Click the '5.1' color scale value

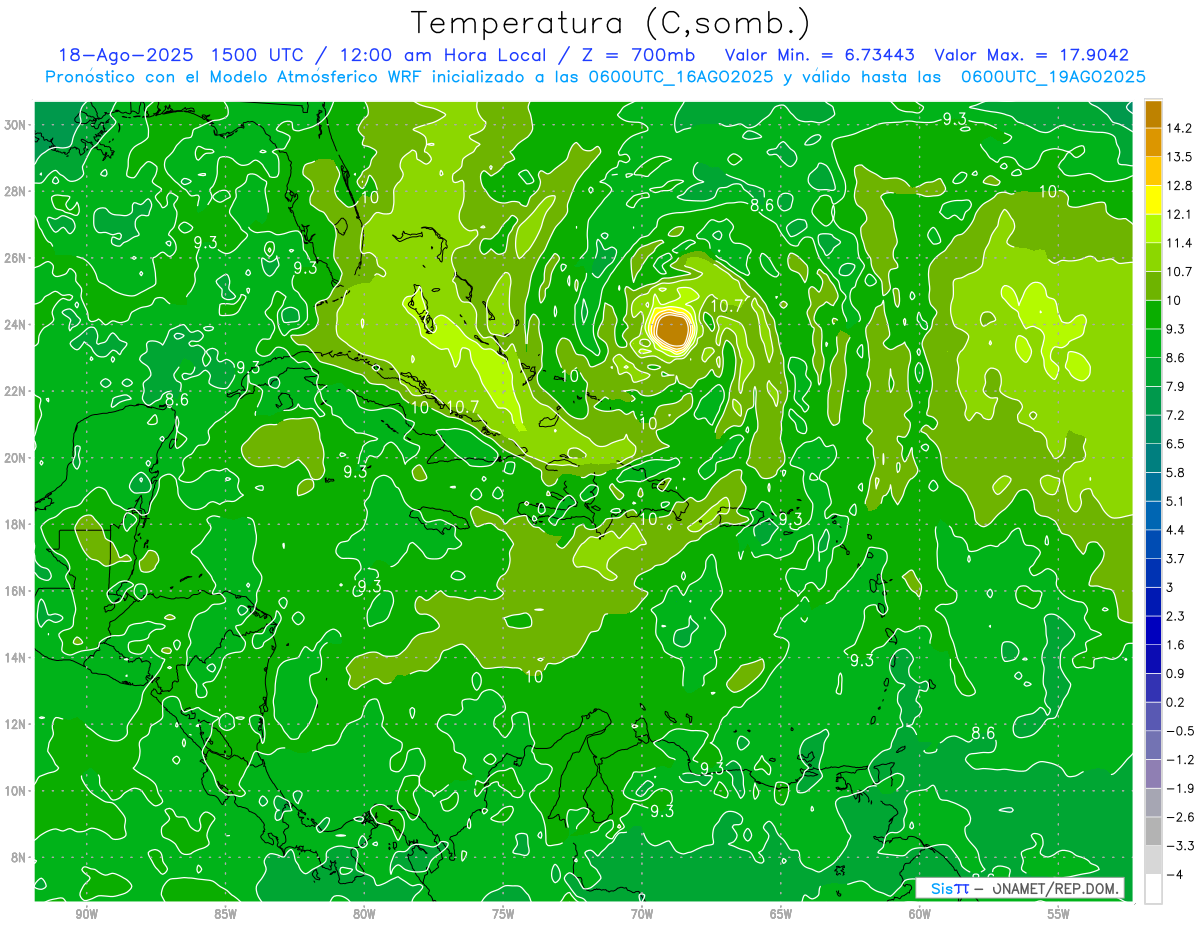pyautogui.click(x=1176, y=501)
